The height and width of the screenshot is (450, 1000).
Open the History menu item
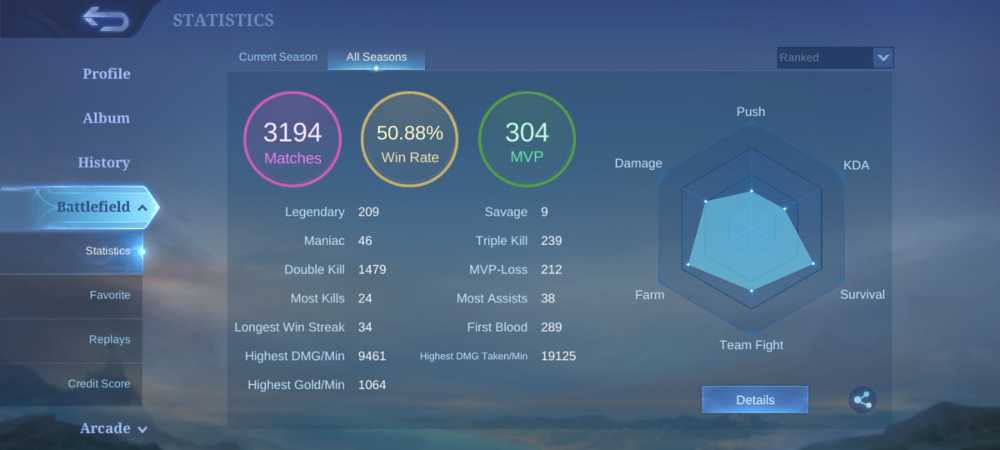(x=104, y=163)
